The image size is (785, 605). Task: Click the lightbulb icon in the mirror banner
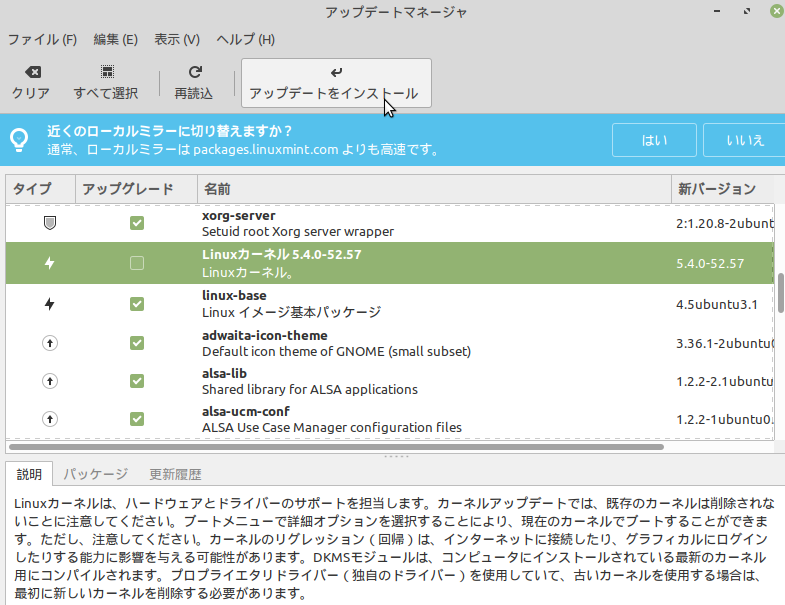19,140
